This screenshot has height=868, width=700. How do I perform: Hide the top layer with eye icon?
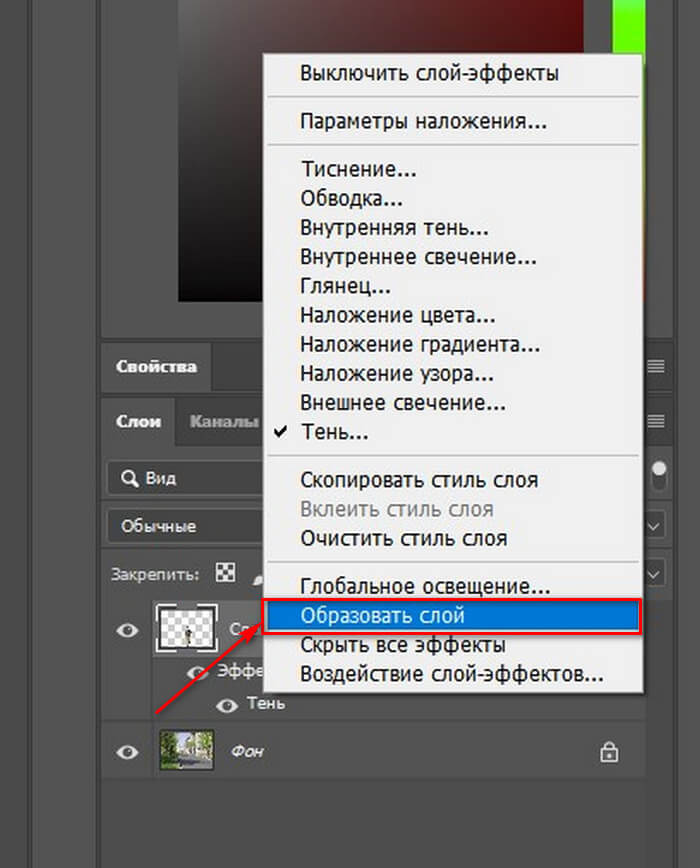pyautogui.click(x=127, y=630)
